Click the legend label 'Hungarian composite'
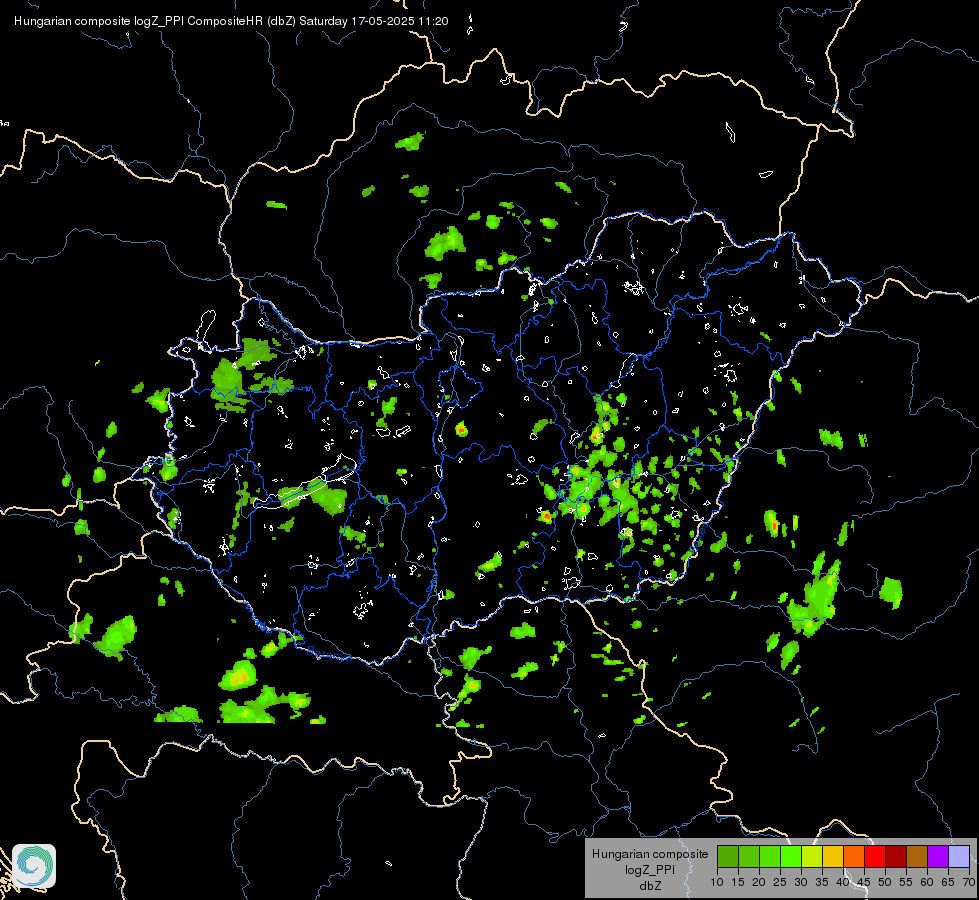 (x=650, y=854)
